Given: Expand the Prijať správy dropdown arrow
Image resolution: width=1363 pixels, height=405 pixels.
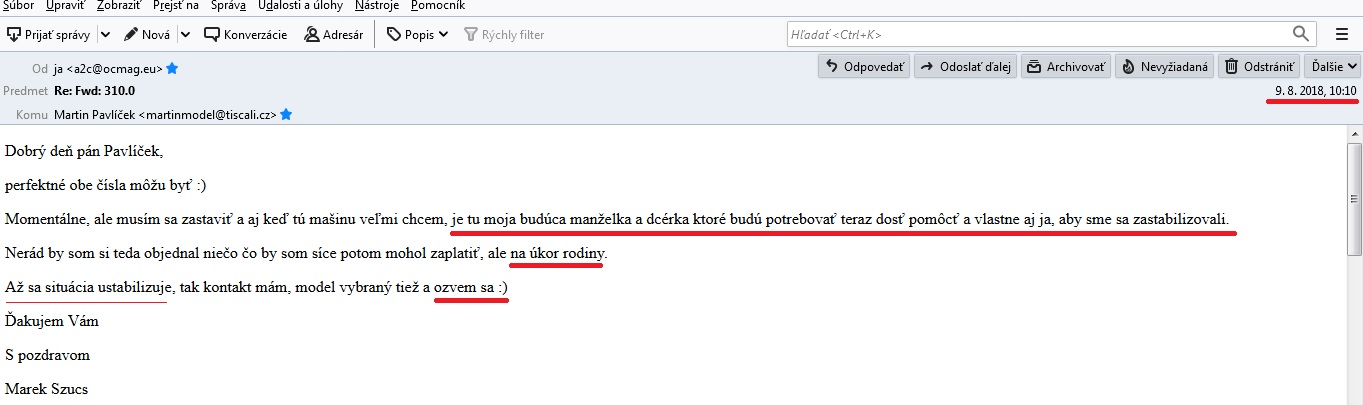Looking at the screenshot, I should [103, 34].
